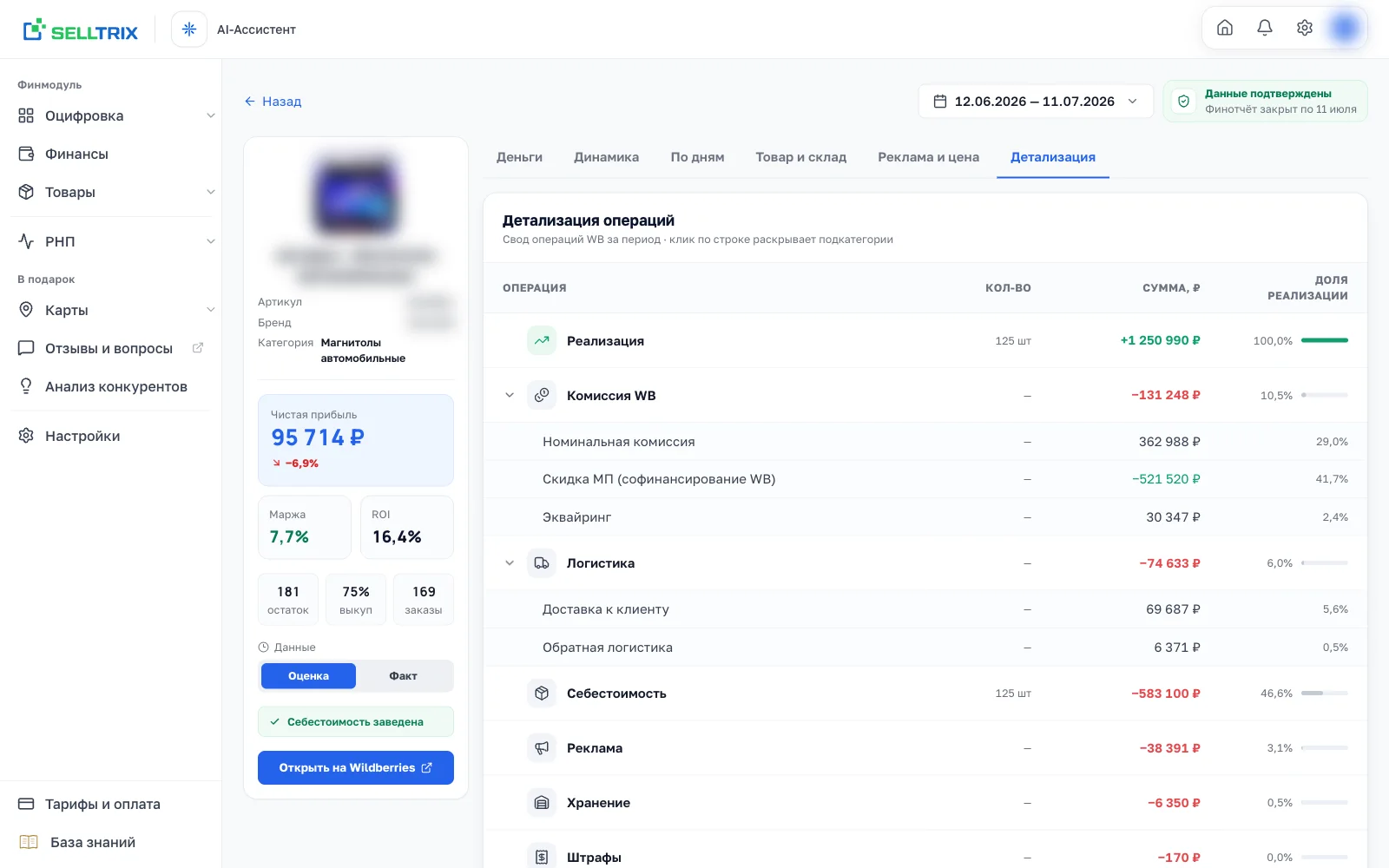Screen dimensions: 1389x868
Task: Click the Штрафы receipt icon
Action: pos(542,857)
